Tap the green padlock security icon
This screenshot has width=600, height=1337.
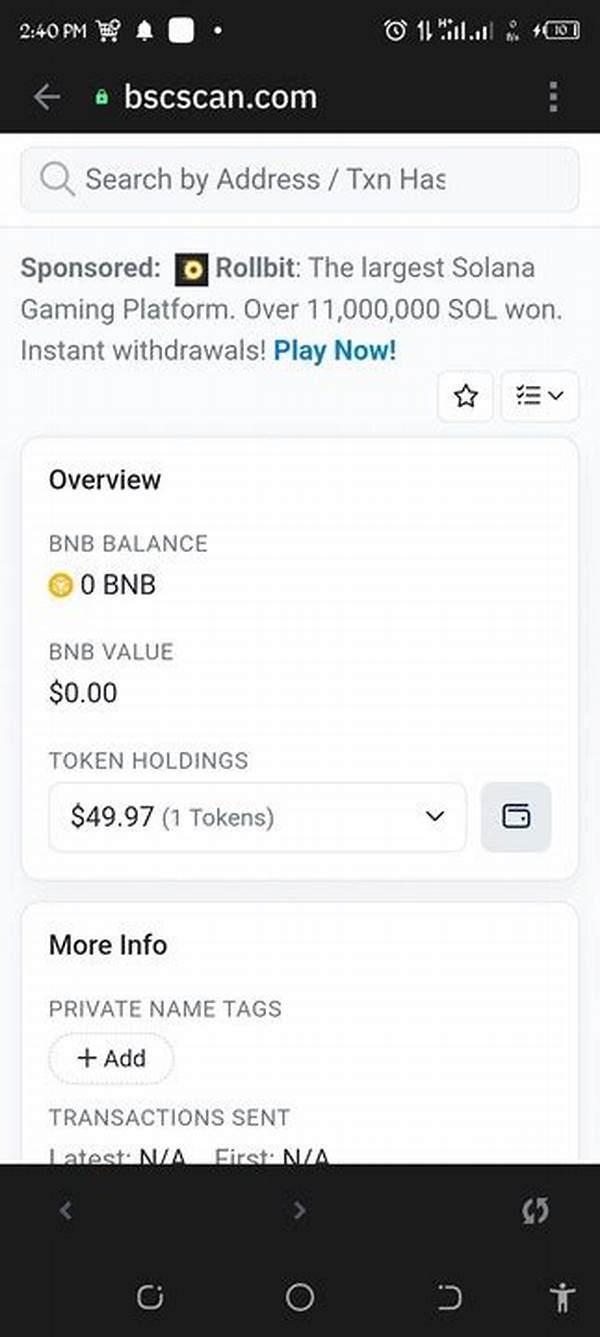pos(100,98)
